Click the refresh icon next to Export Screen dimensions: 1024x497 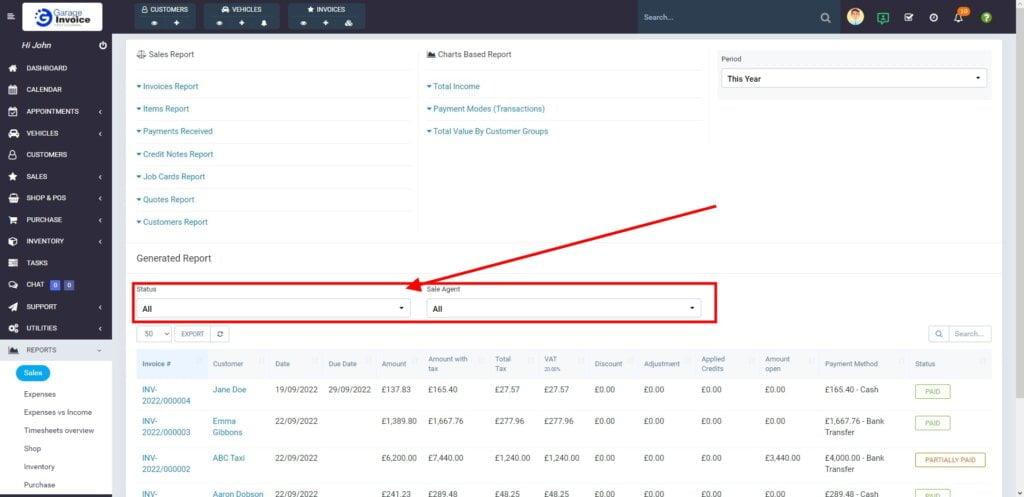[220, 334]
